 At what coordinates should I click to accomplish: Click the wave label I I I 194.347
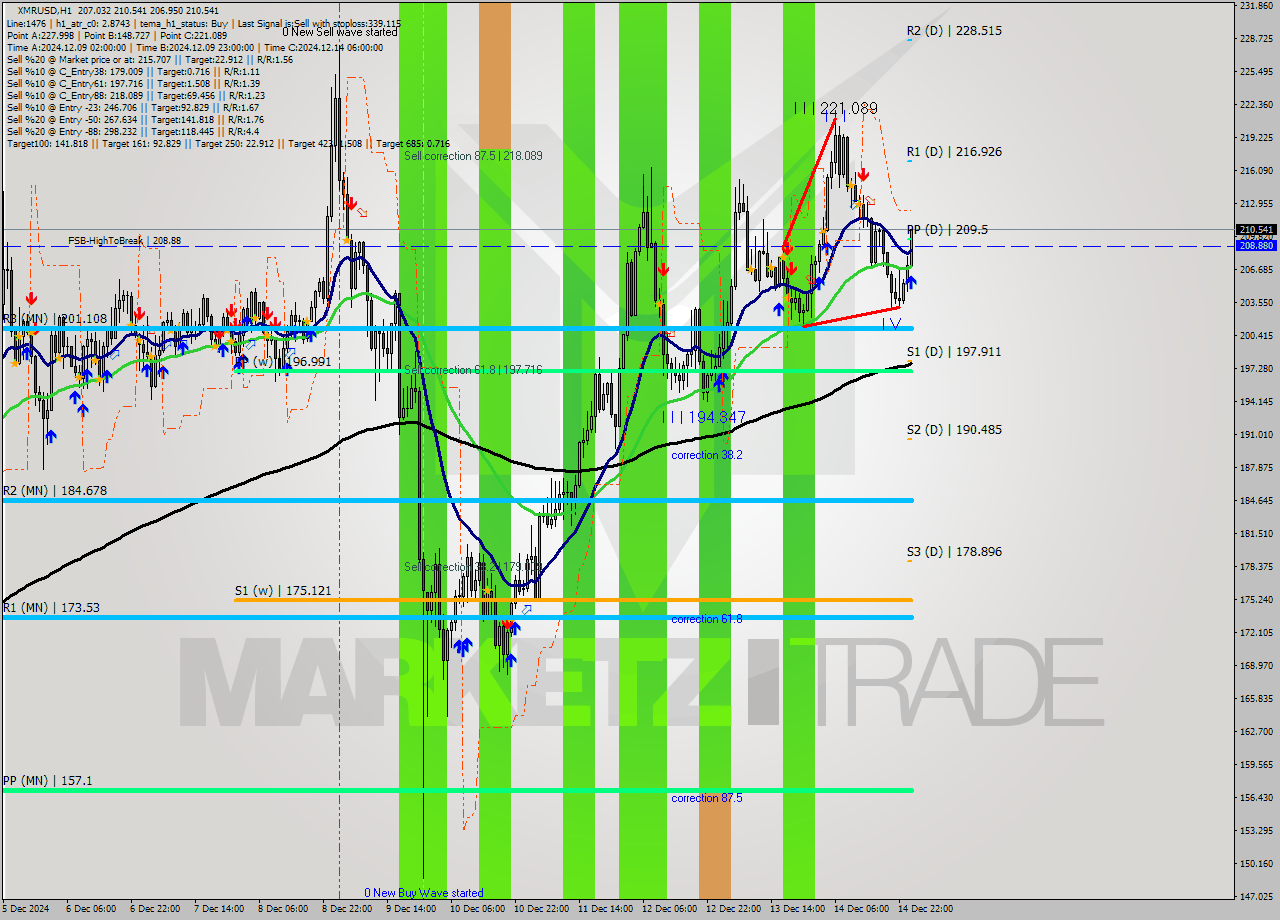click(704, 417)
